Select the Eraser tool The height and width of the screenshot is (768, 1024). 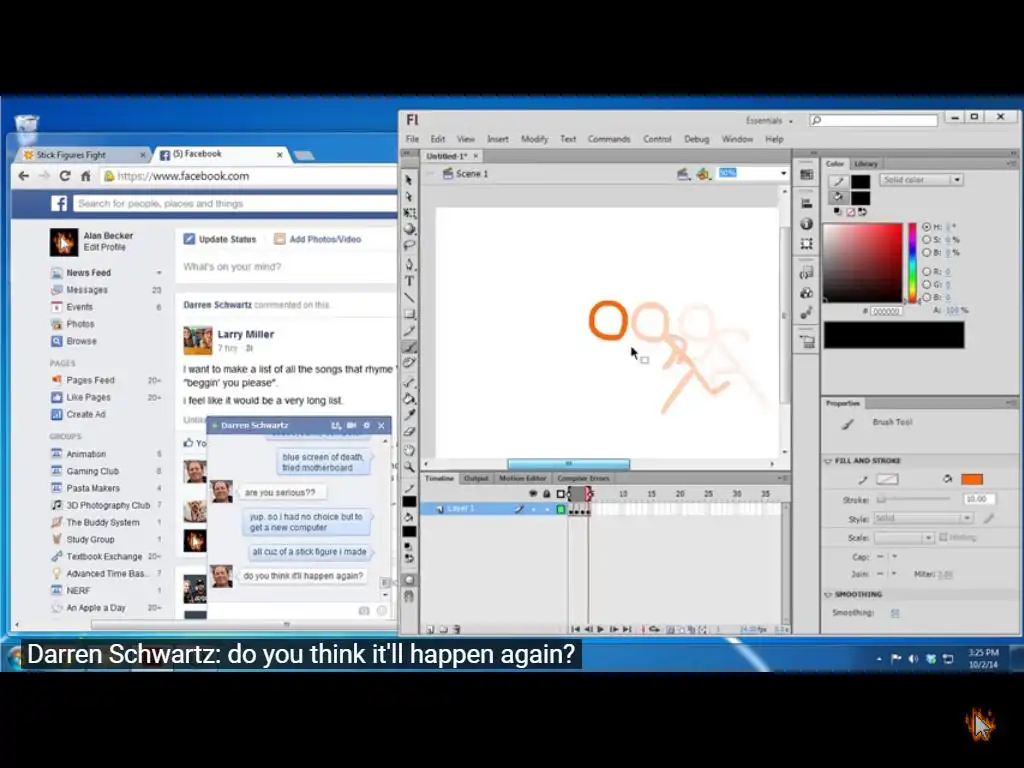409,431
